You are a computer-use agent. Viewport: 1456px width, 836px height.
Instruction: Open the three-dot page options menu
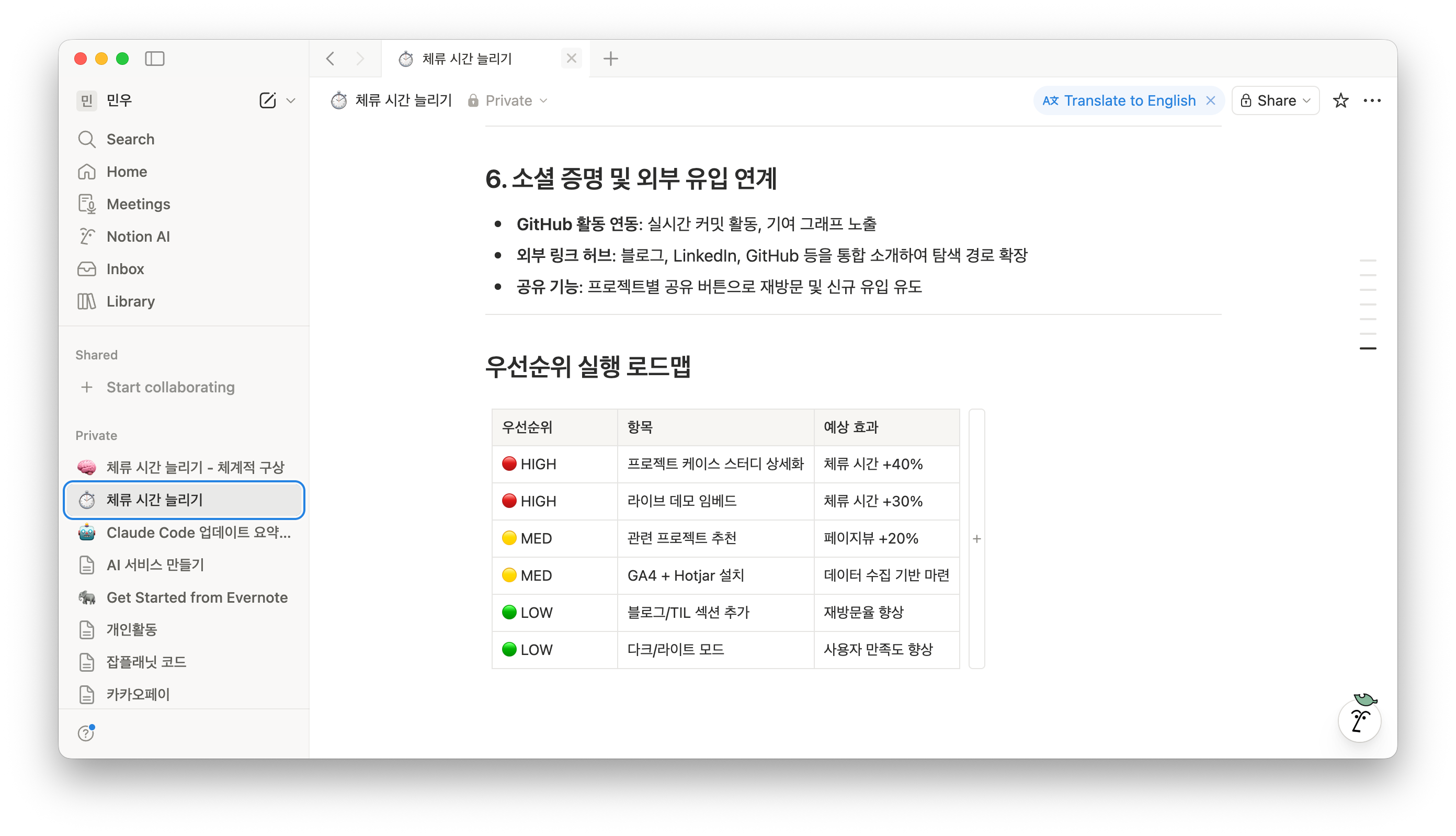pyautogui.click(x=1372, y=100)
